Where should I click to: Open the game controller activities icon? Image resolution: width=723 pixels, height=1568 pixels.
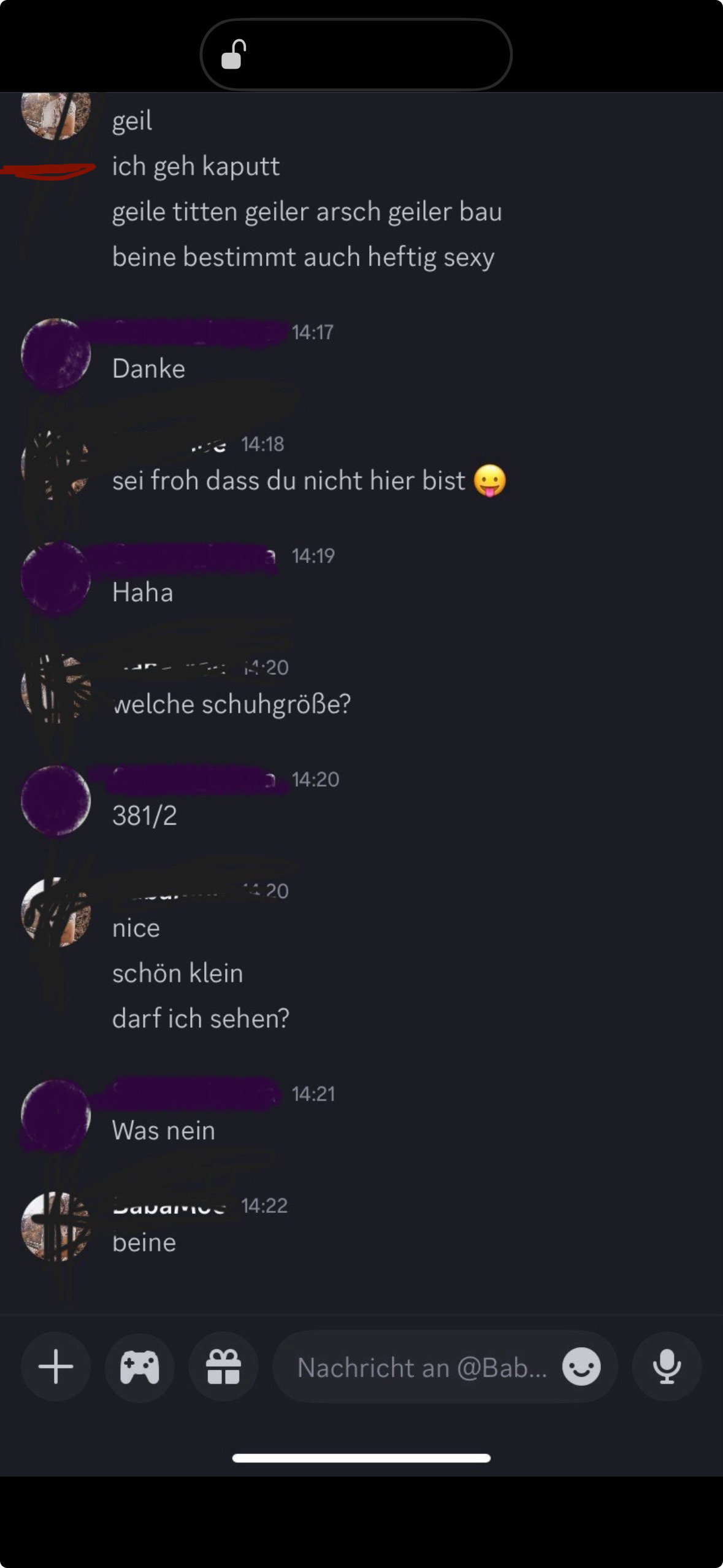coord(140,1367)
